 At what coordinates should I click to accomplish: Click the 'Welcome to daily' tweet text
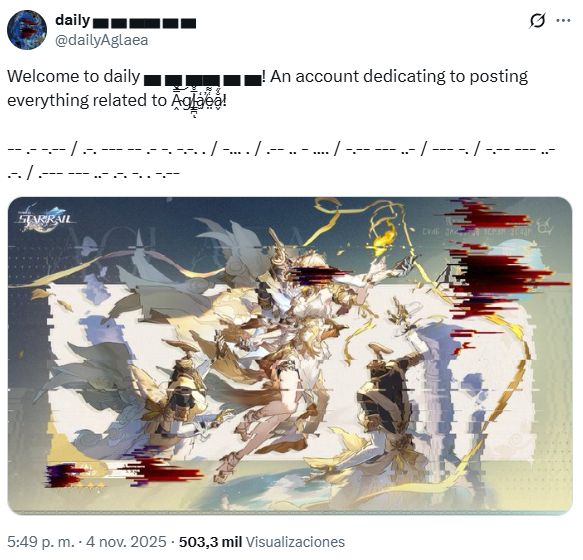[74, 77]
